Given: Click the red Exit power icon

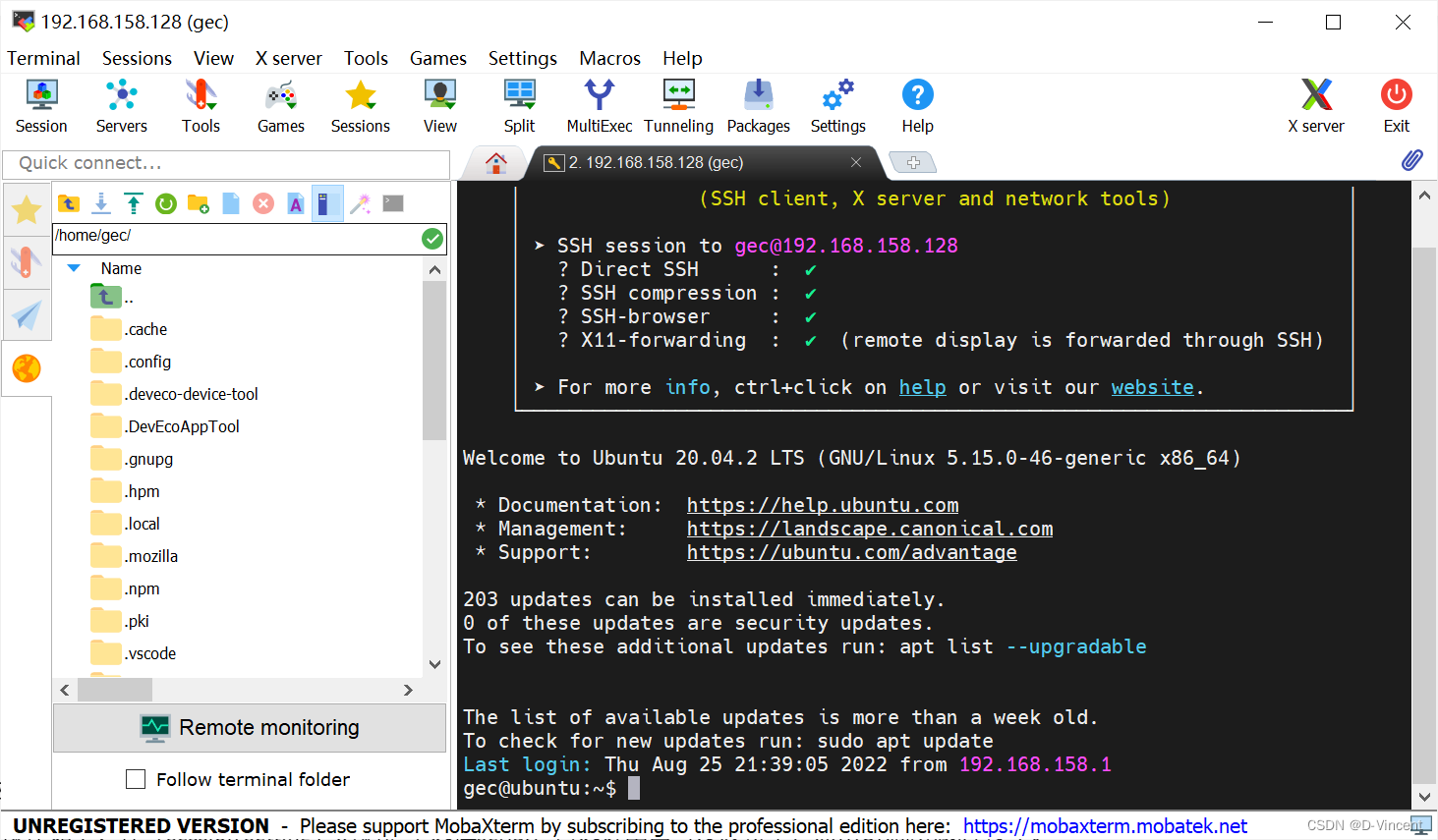Looking at the screenshot, I should (1397, 106).
